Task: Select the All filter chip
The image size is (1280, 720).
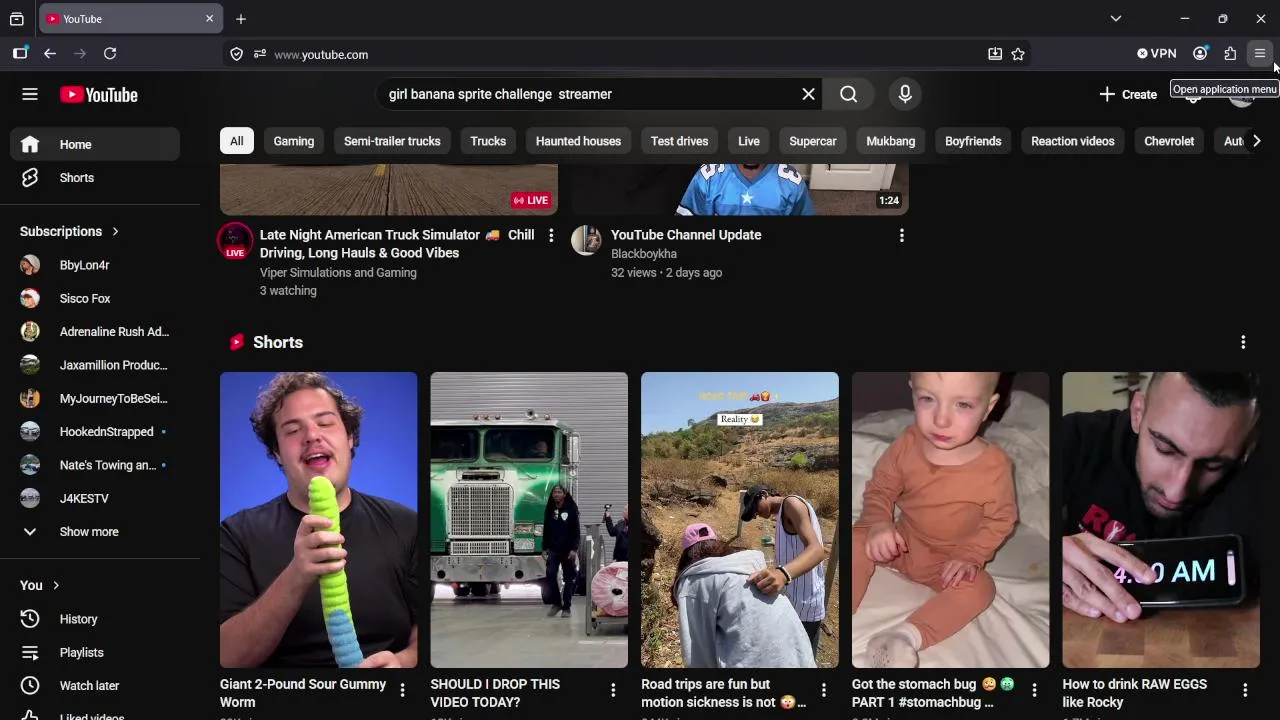Action: tap(237, 141)
